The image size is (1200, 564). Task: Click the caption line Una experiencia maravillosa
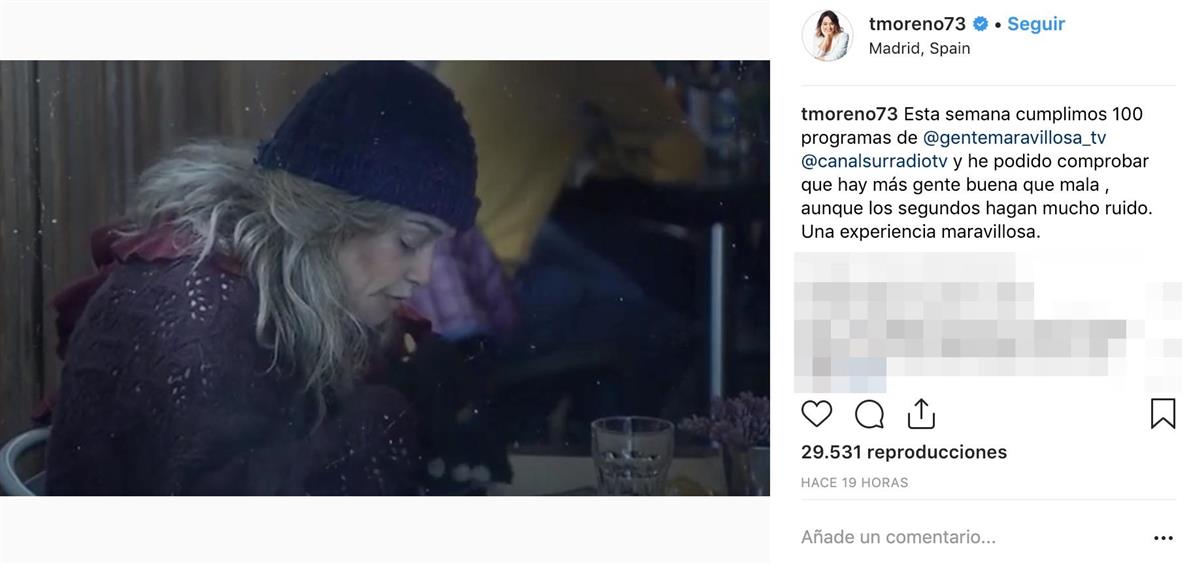(921, 231)
